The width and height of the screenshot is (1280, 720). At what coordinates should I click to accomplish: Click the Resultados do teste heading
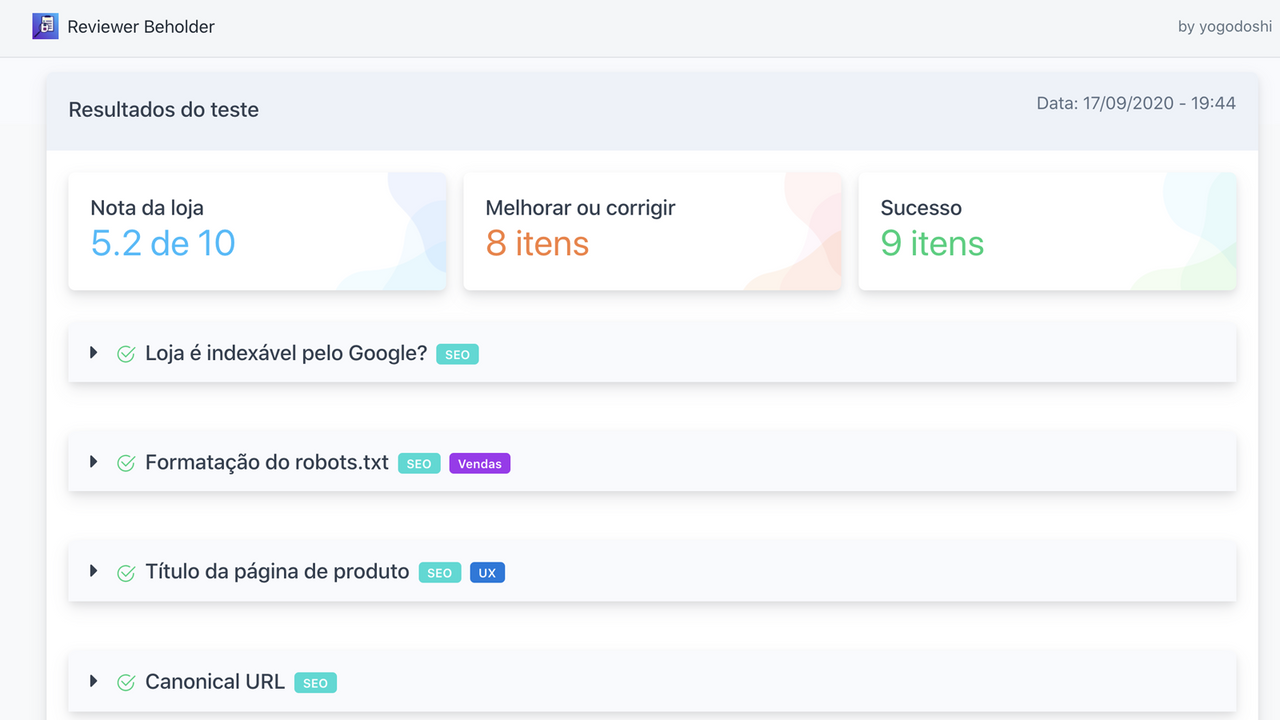coord(164,110)
